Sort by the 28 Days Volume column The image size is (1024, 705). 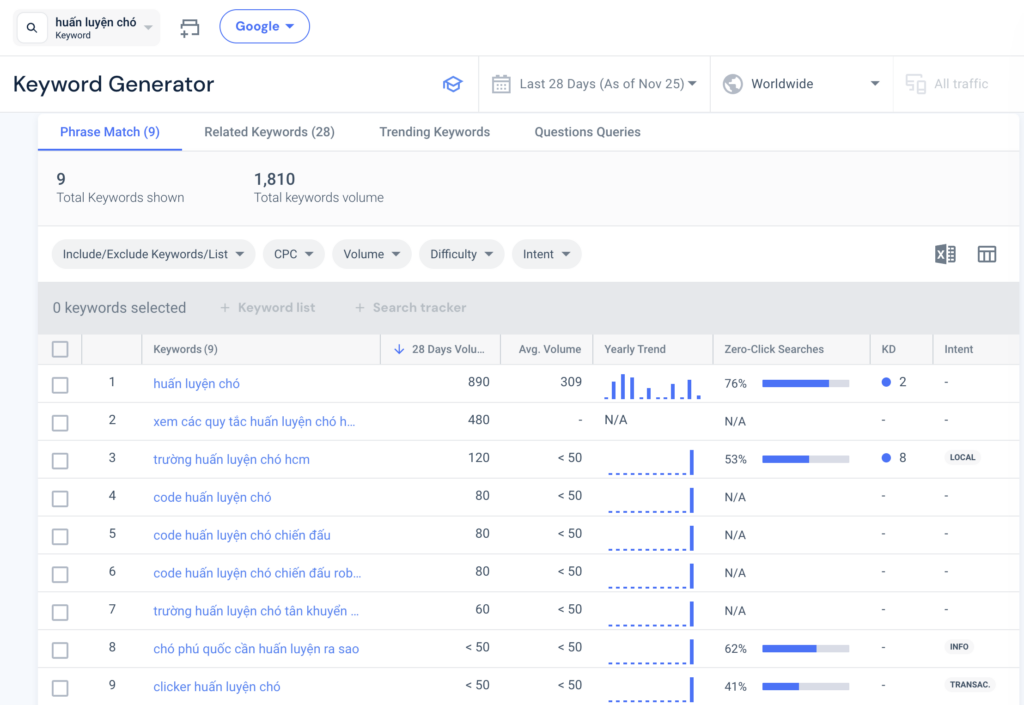(441, 349)
